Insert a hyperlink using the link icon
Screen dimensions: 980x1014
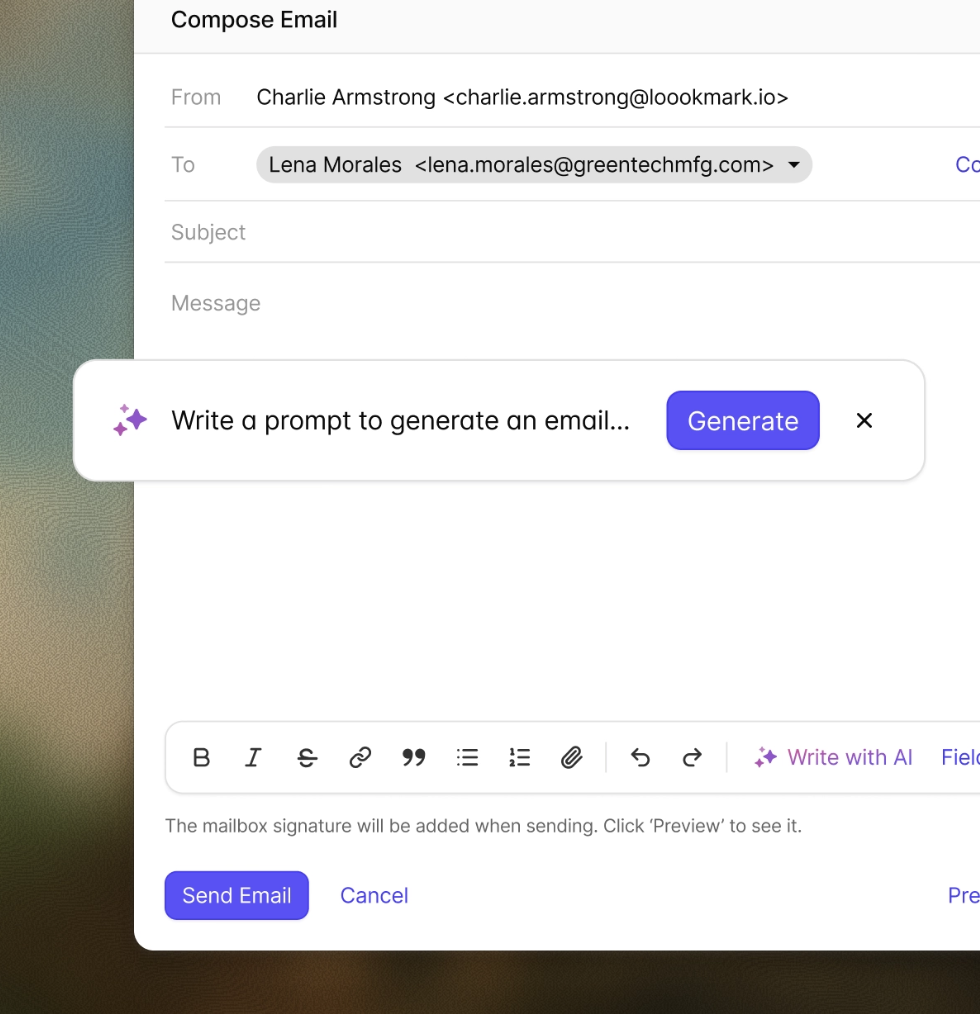(360, 757)
